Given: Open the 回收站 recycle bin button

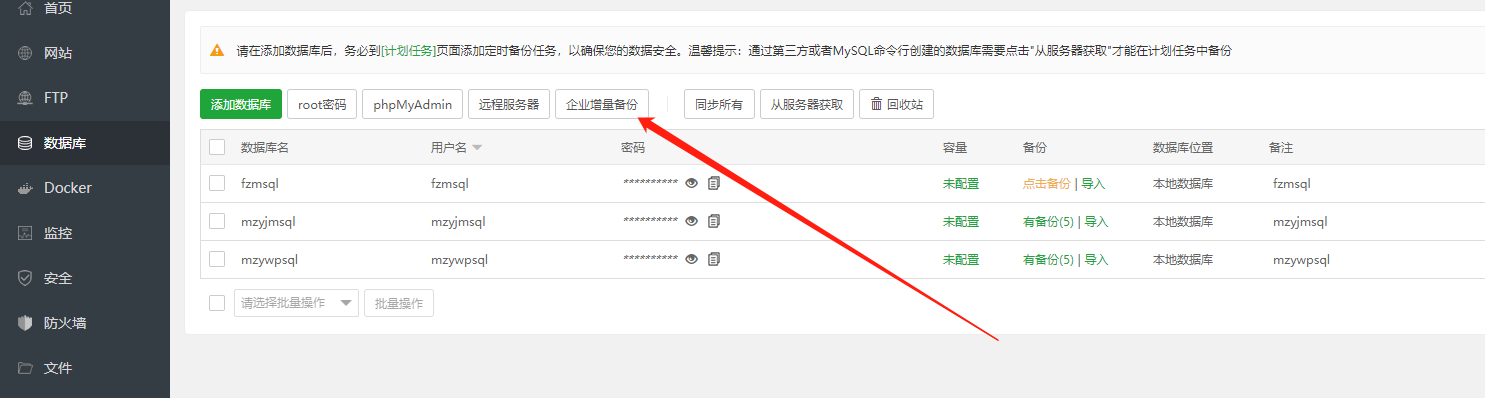Looking at the screenshot, I should (x=896, y=104).
